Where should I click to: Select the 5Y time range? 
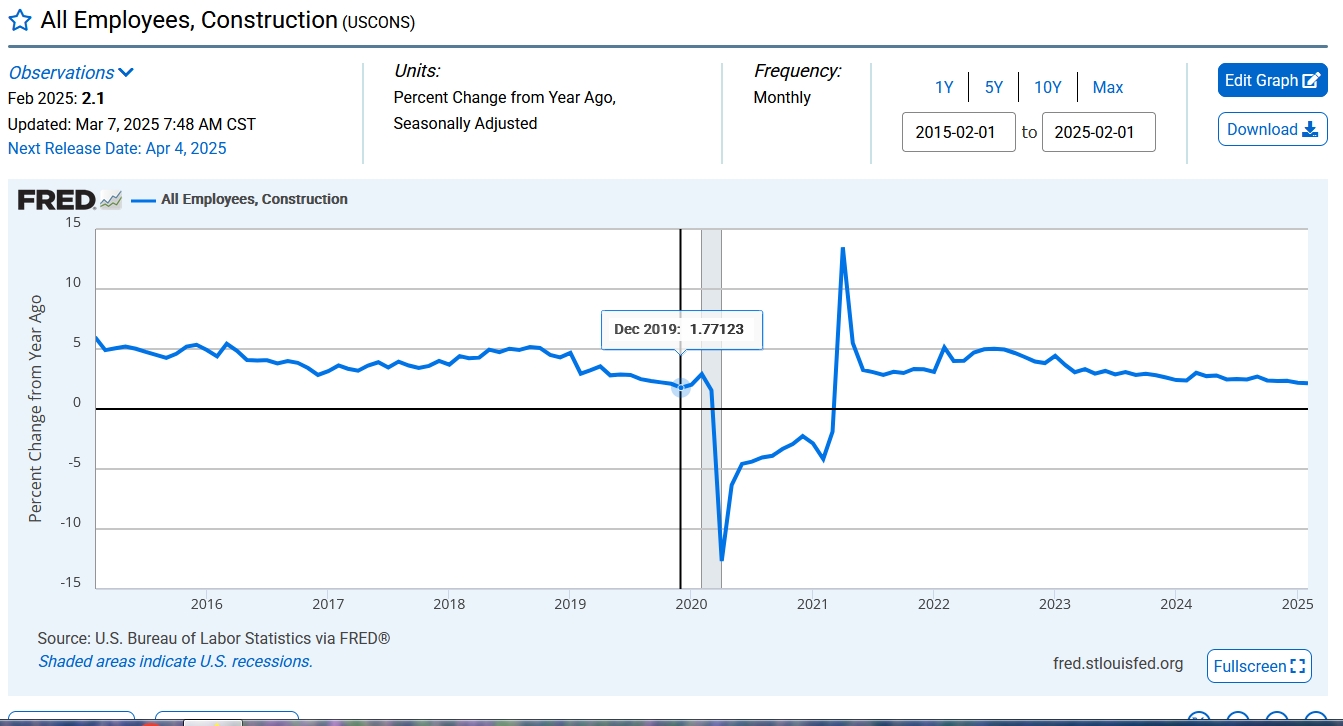click(x=993, y=88)
